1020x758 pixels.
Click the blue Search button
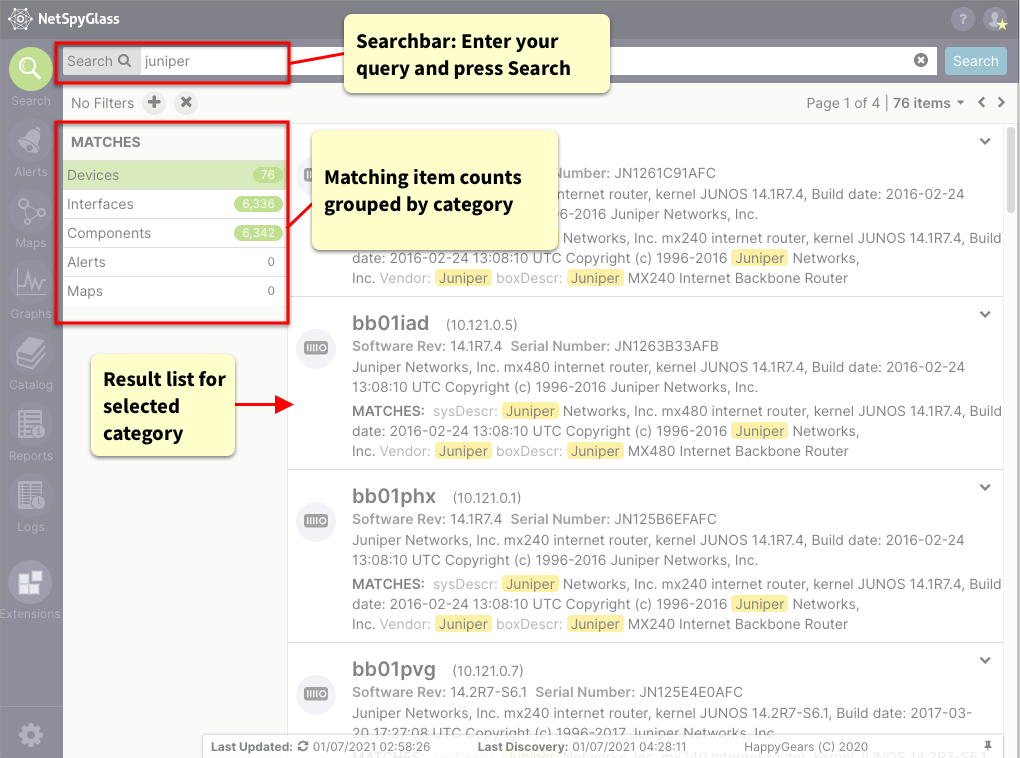[x=975, y=61]
